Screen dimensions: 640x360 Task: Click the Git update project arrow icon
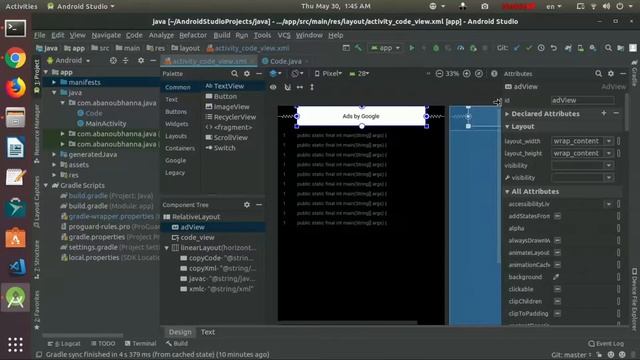pos(517,48)
